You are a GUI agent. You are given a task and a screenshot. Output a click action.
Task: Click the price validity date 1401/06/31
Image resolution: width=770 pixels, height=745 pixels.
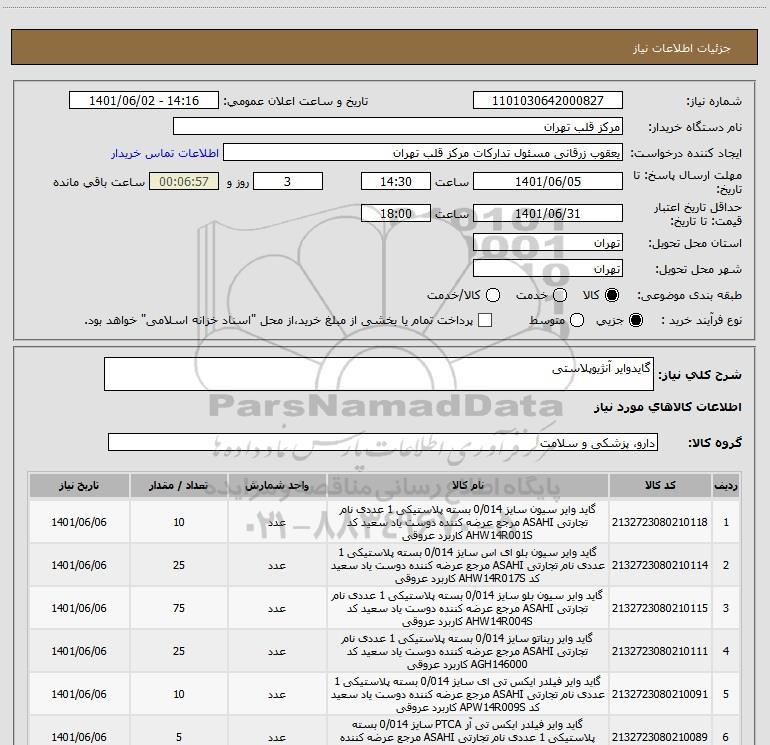click(548, 213)
